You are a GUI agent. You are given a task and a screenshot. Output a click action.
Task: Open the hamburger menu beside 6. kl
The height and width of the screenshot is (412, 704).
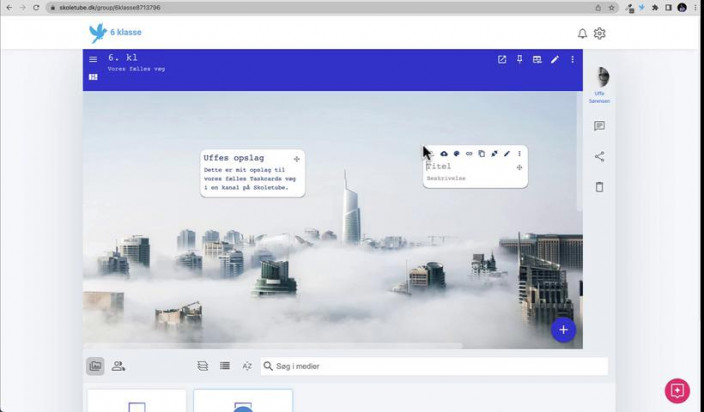click(x=93, y=59)
